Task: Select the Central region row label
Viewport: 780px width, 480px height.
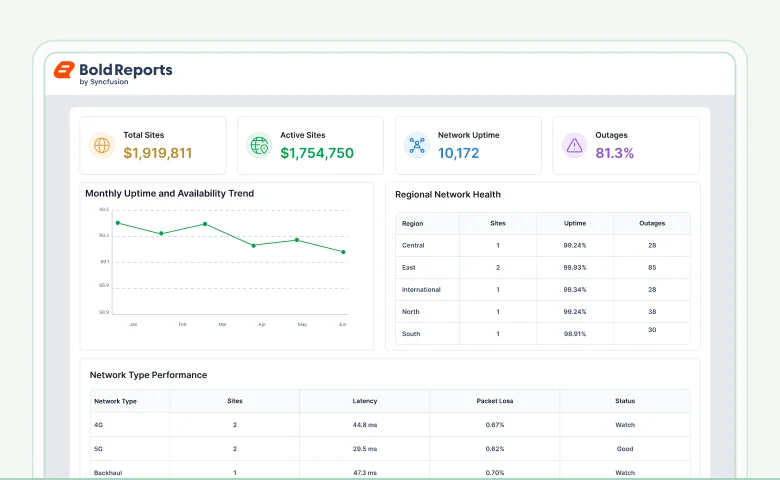Action: pyautogui.click(x=413, y=246)
